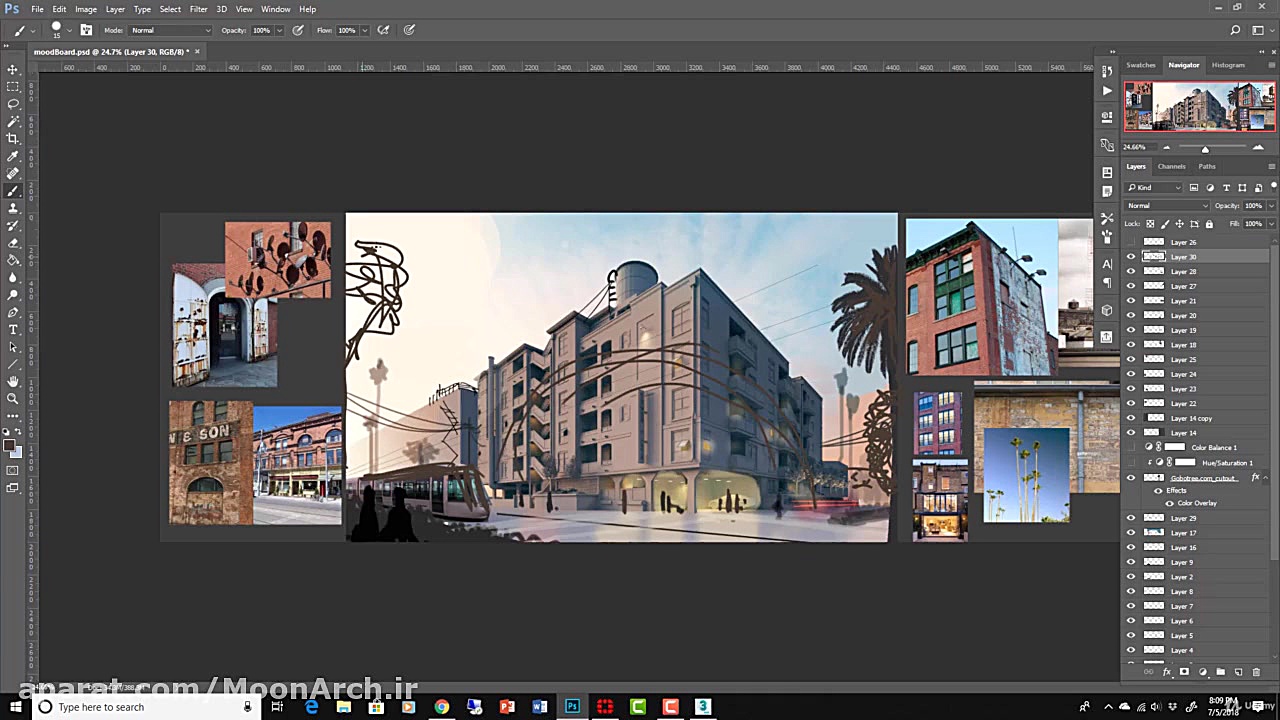
Task: Pick the Clone Stamp tool
Action: pyautogui.click(x=13, y=208)
